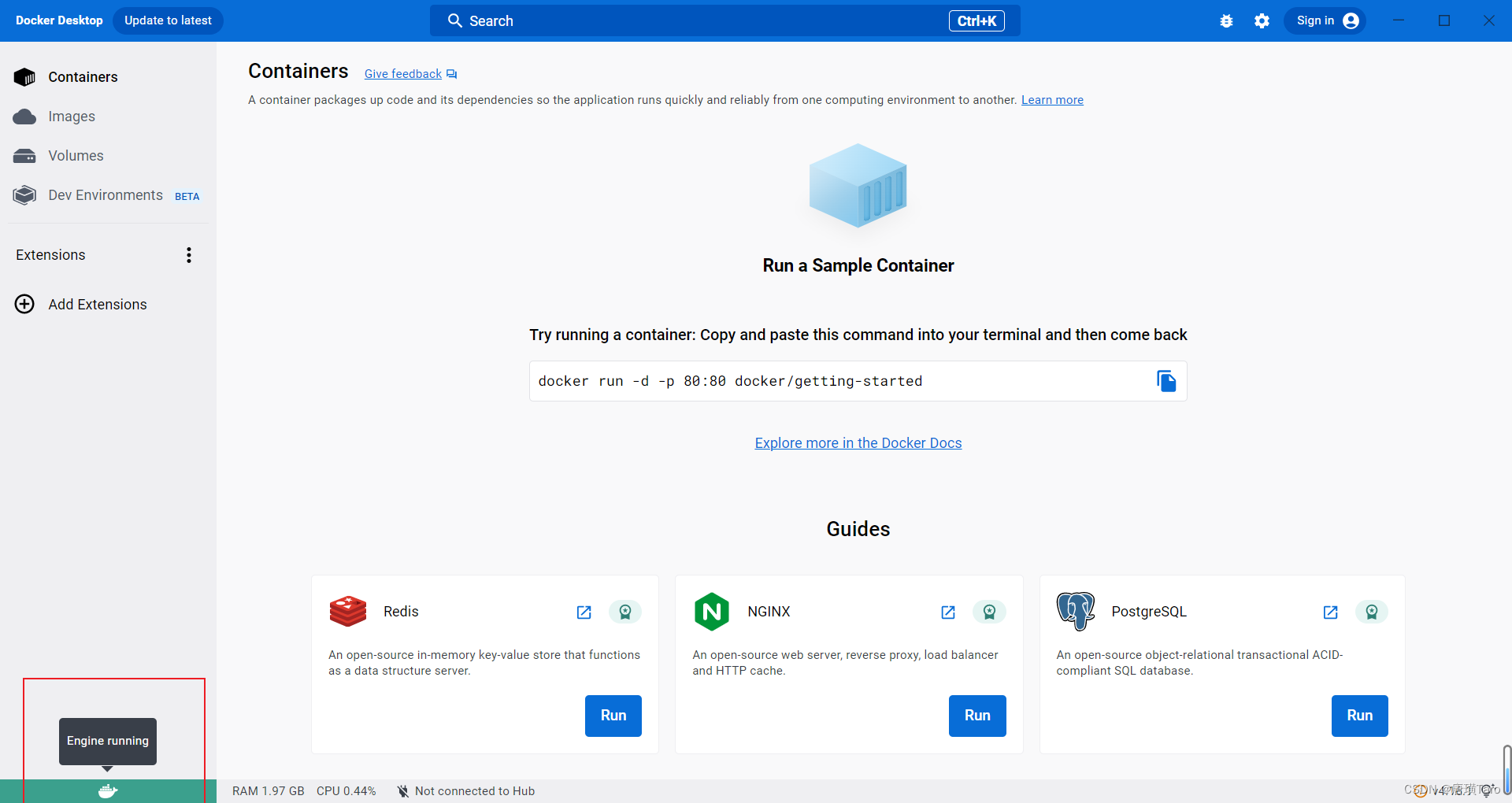Click the NGINX official badge icon
The width and height of the screenshot is (1512, 803).
[x=990, y=612]
